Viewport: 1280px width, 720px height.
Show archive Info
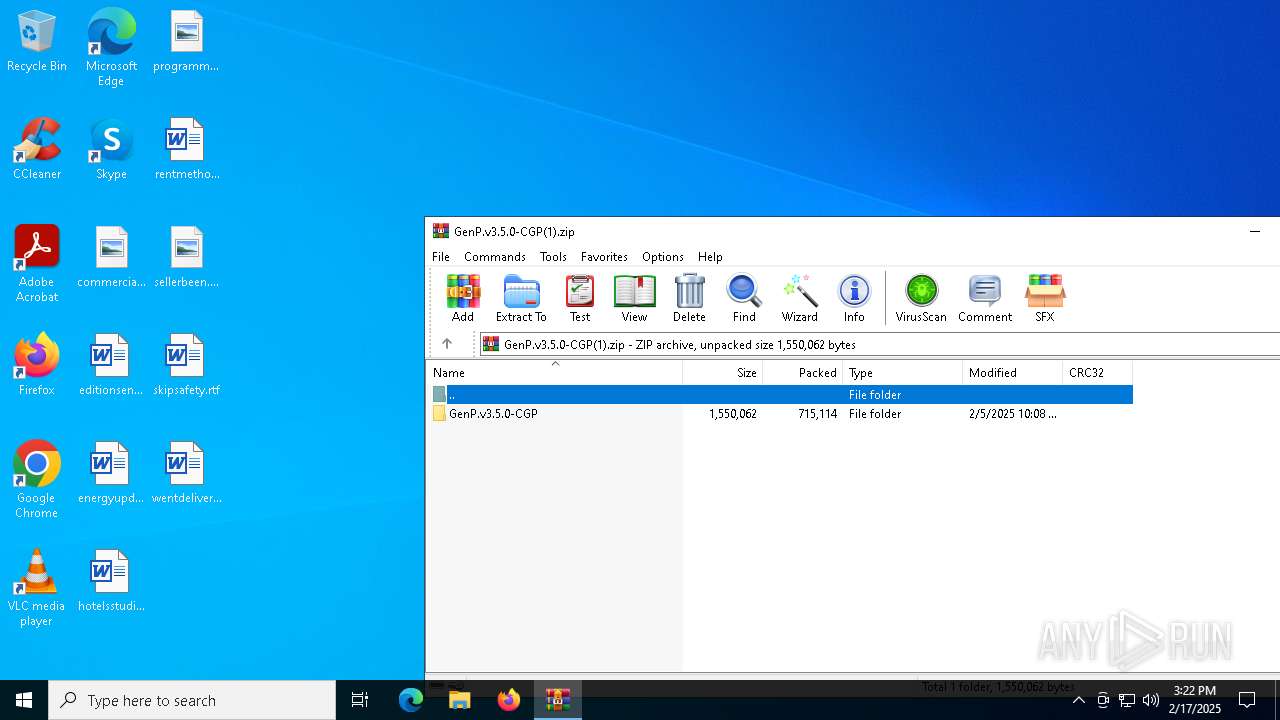(854, 298)
